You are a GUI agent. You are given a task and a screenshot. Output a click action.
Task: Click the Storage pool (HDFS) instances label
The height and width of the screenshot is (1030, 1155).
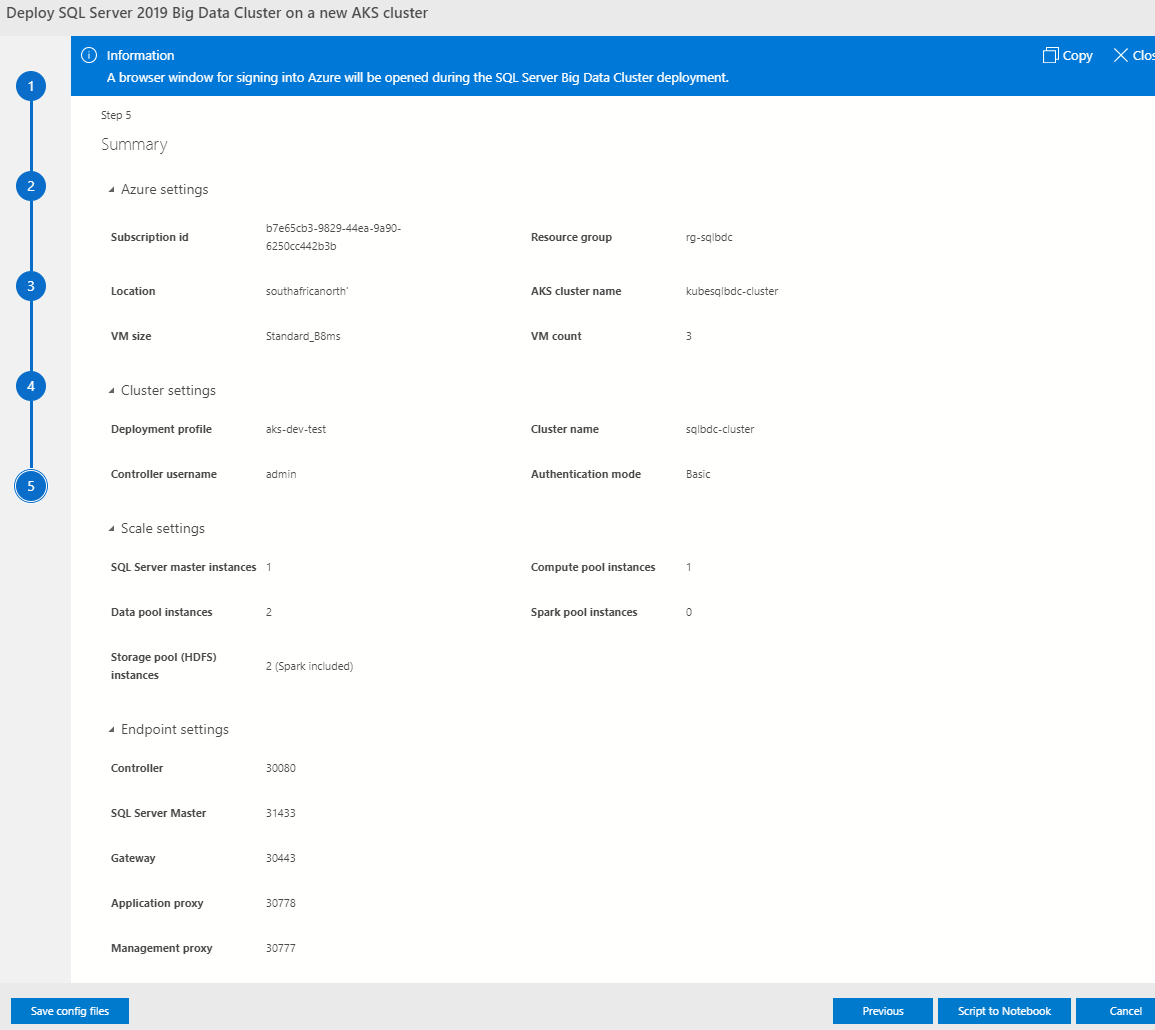pos(164,666)
